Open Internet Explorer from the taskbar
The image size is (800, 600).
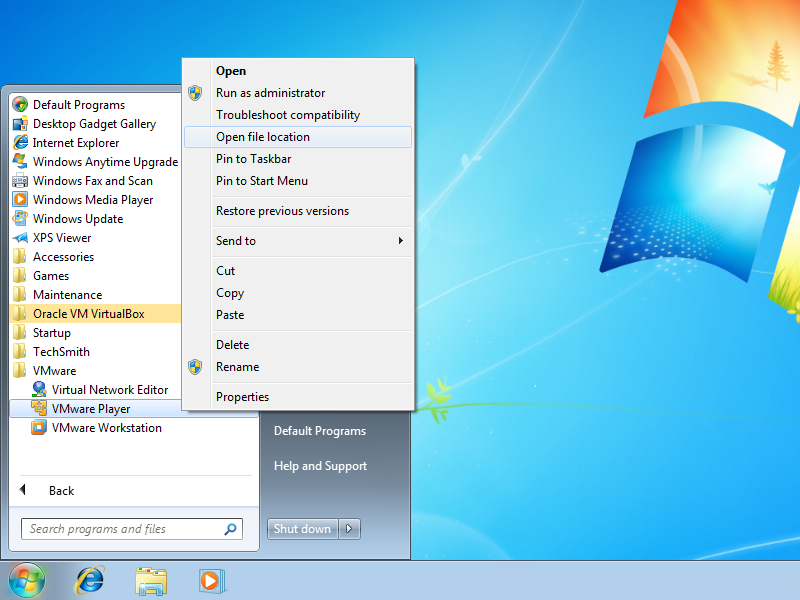[x=90, y=579]
